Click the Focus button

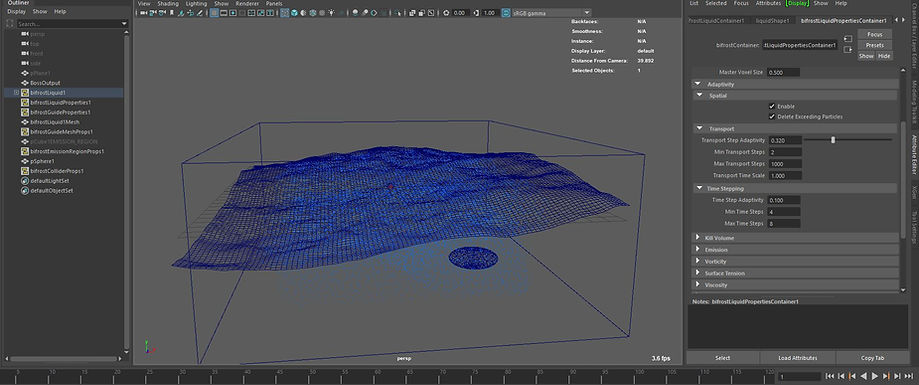coord(874,35)
